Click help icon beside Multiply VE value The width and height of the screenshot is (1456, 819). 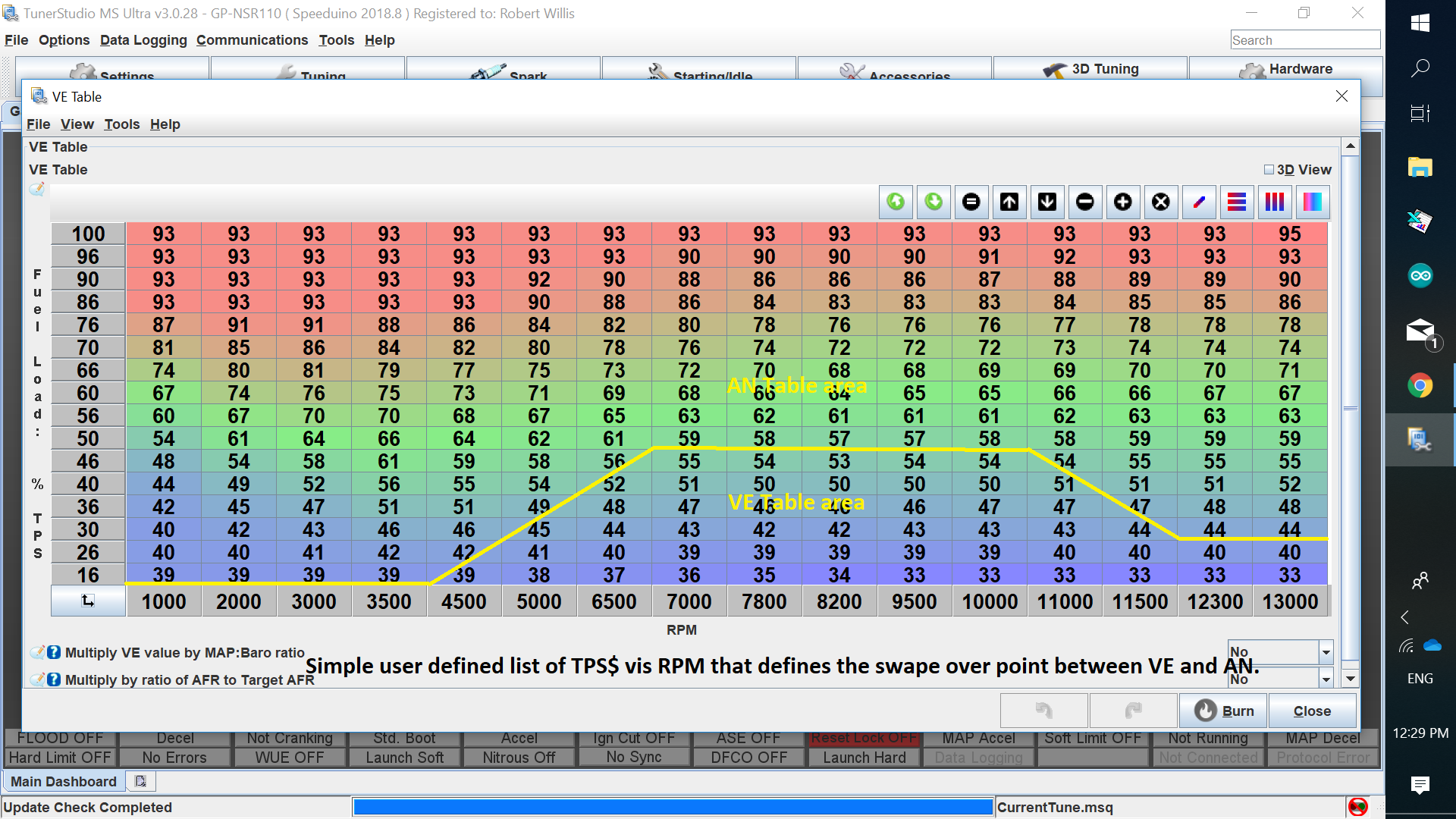click(x=54, y=652)
